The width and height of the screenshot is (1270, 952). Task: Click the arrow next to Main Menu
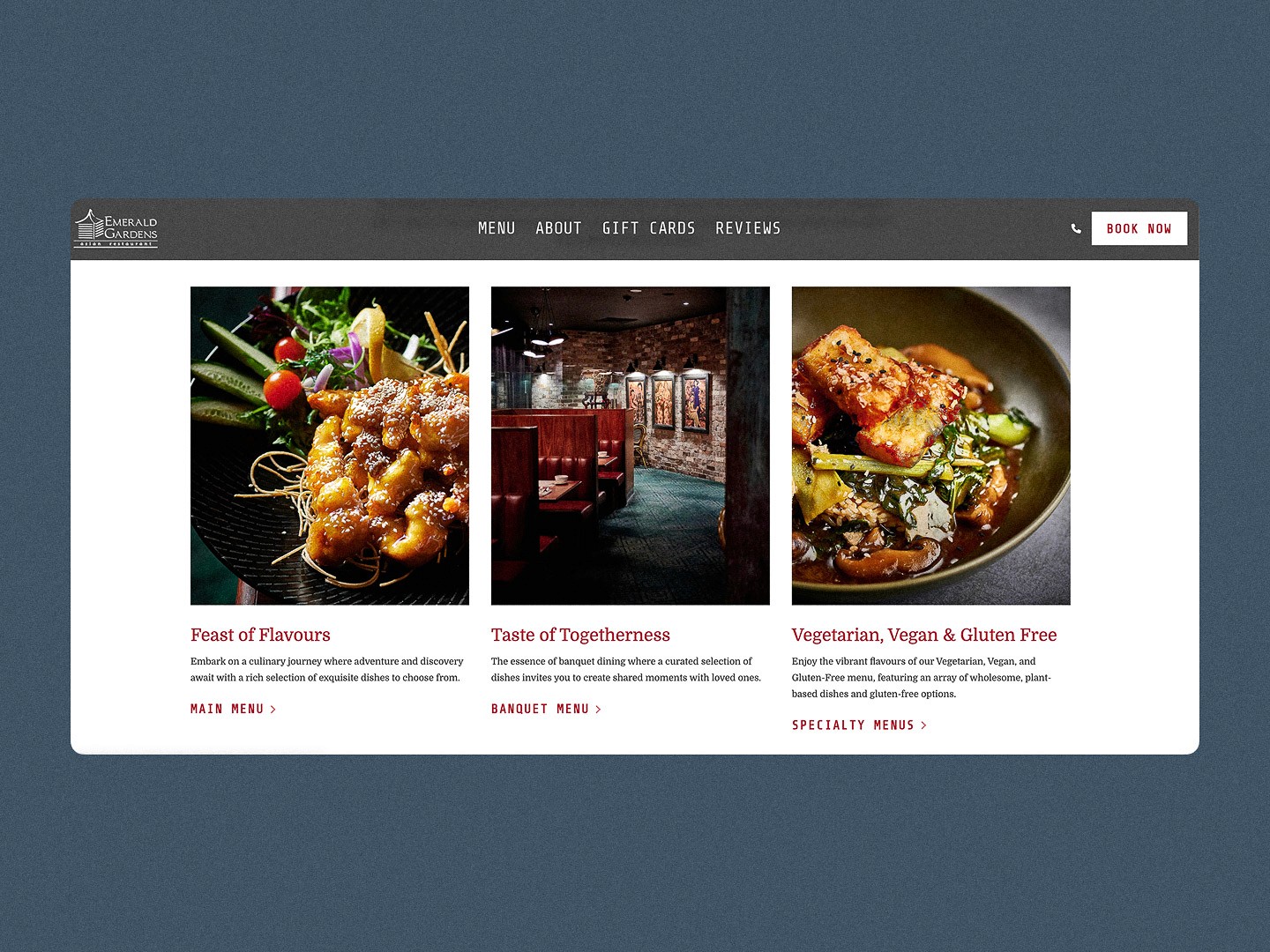click(x=273, y=710)
